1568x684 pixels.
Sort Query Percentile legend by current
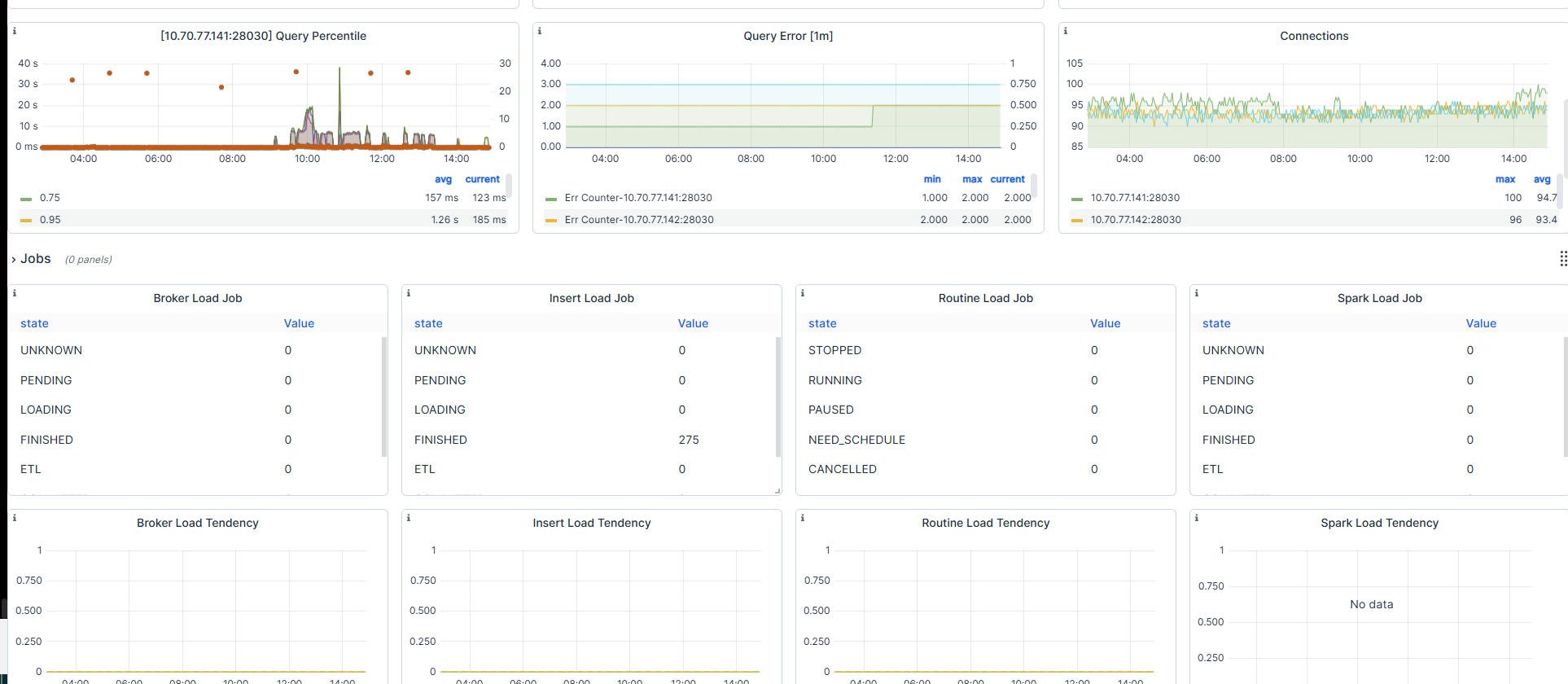pyautogui.click(x=483, y=179)
